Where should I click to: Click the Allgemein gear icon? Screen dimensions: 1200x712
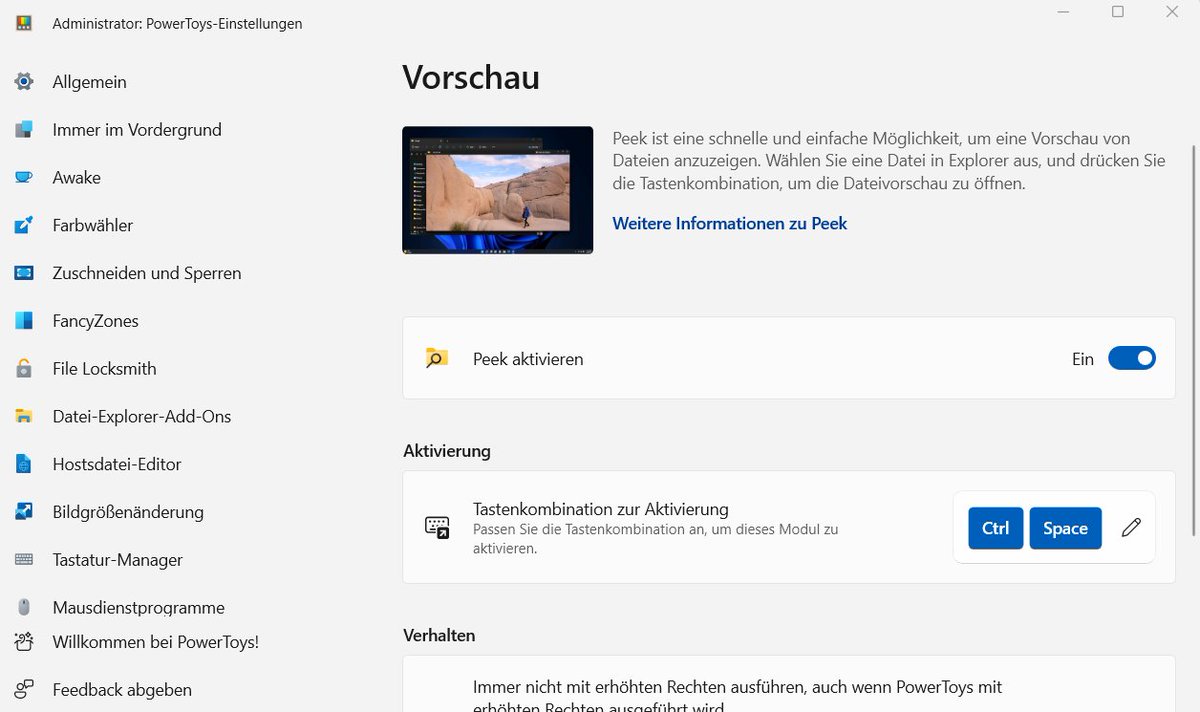(24, 82)
